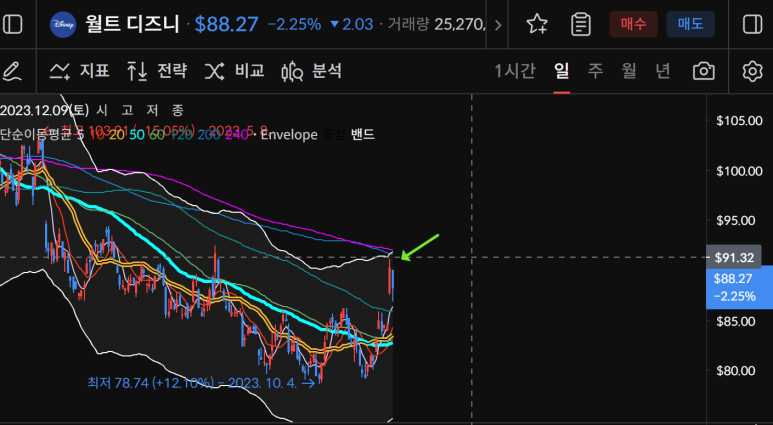Click the 2023.12.09(토) date label
This screenshot has width=773, height=425.
coord(44,109)
